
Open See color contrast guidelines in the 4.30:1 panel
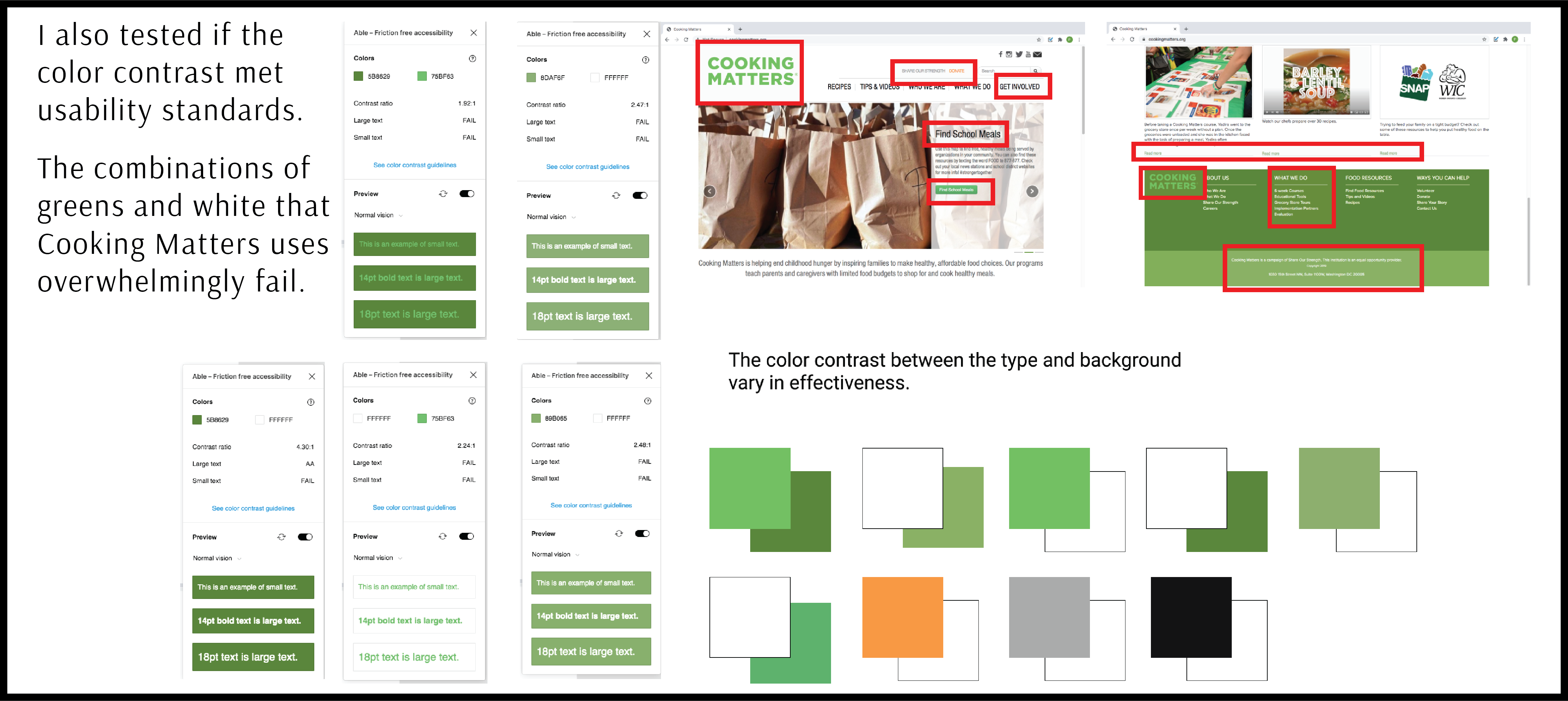pos(253,508)
